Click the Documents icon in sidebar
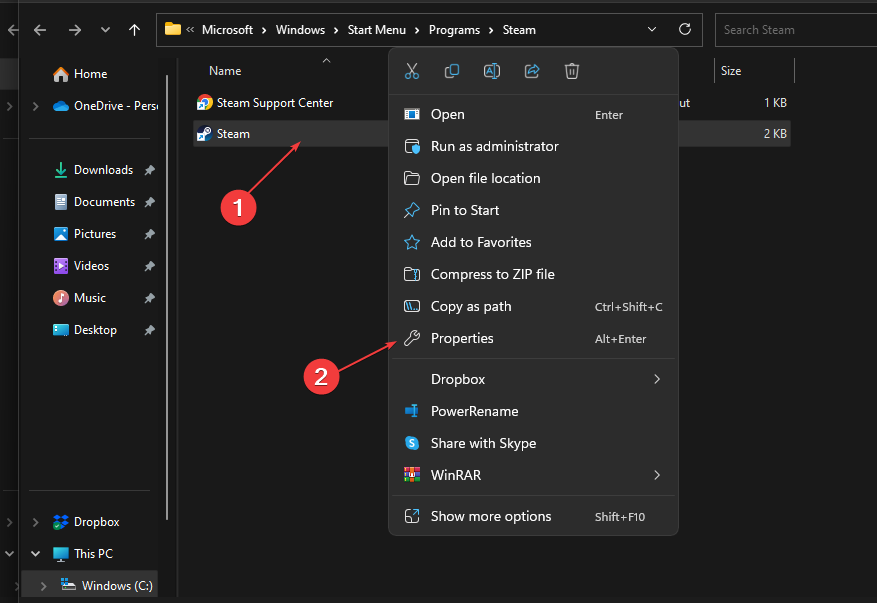 60,202
